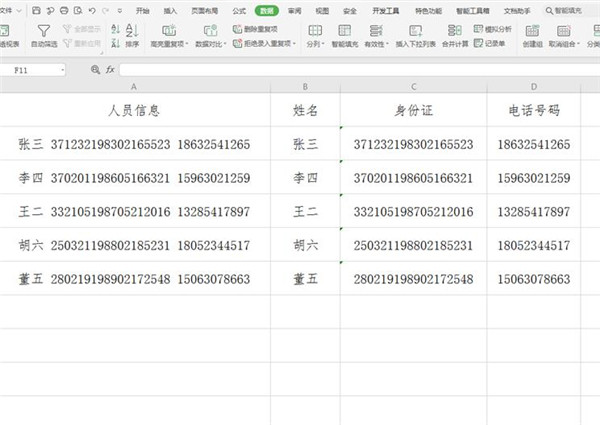This screenshot has height=425, width=600.
Task: Click column A cell starting with 董五
Action: coord(134,279)
